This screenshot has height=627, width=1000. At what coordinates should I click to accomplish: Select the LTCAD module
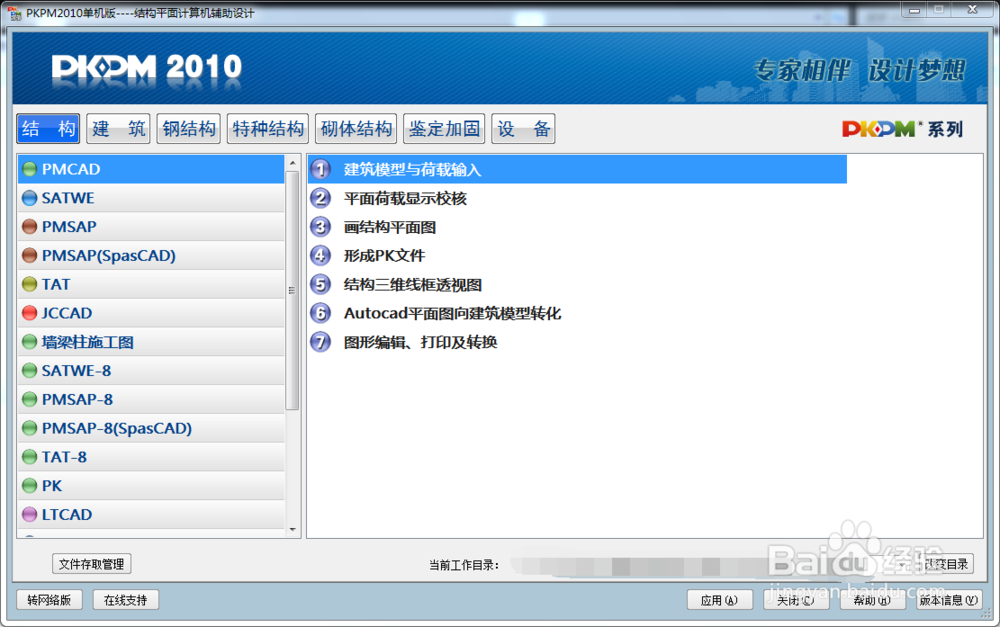tap(151, 514)
